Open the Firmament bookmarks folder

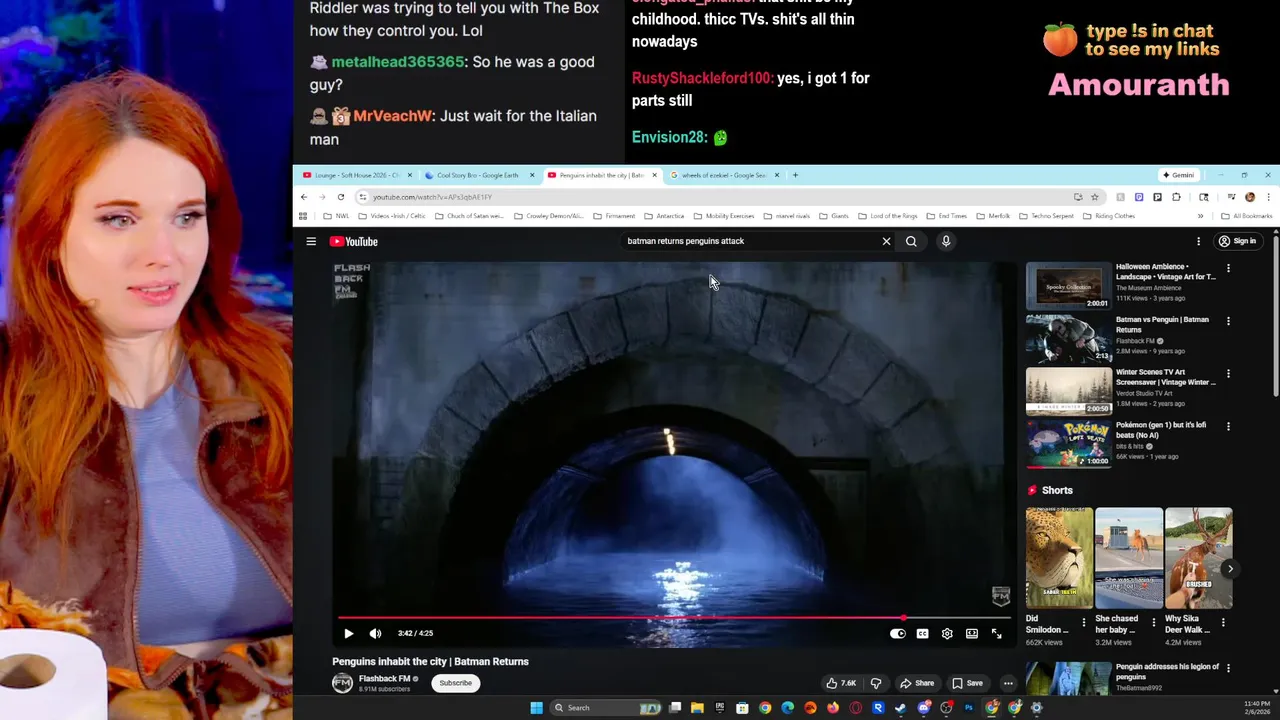[614, 216]
